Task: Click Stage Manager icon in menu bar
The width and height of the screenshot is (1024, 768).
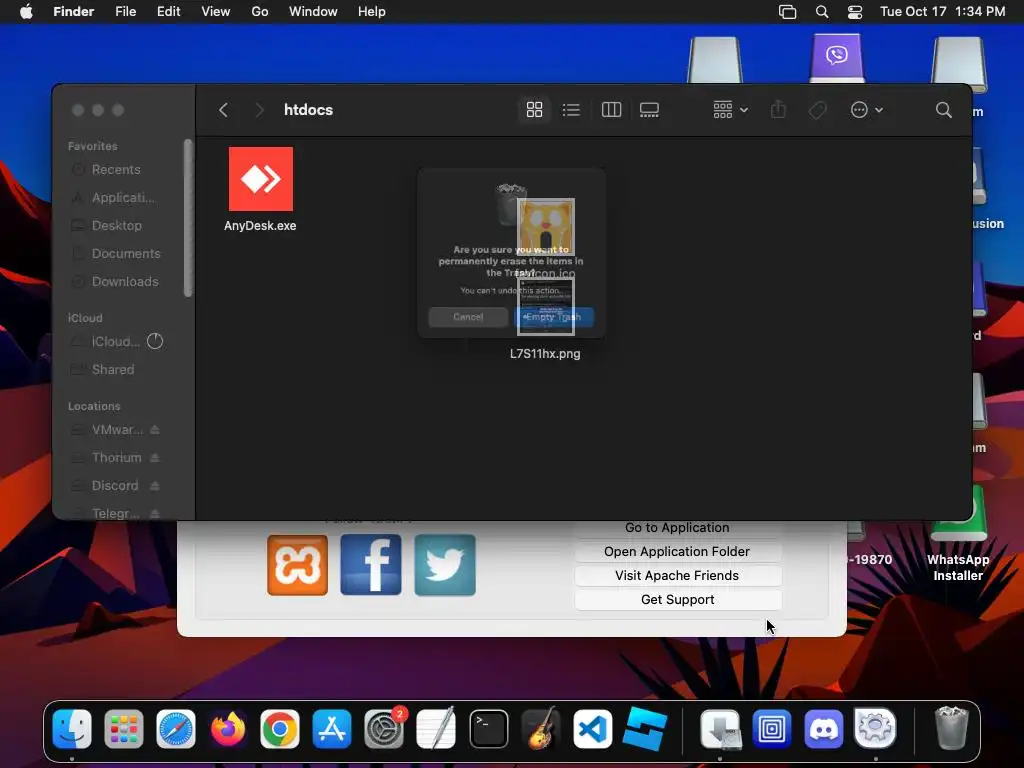Action: click(x=788, y=12)
